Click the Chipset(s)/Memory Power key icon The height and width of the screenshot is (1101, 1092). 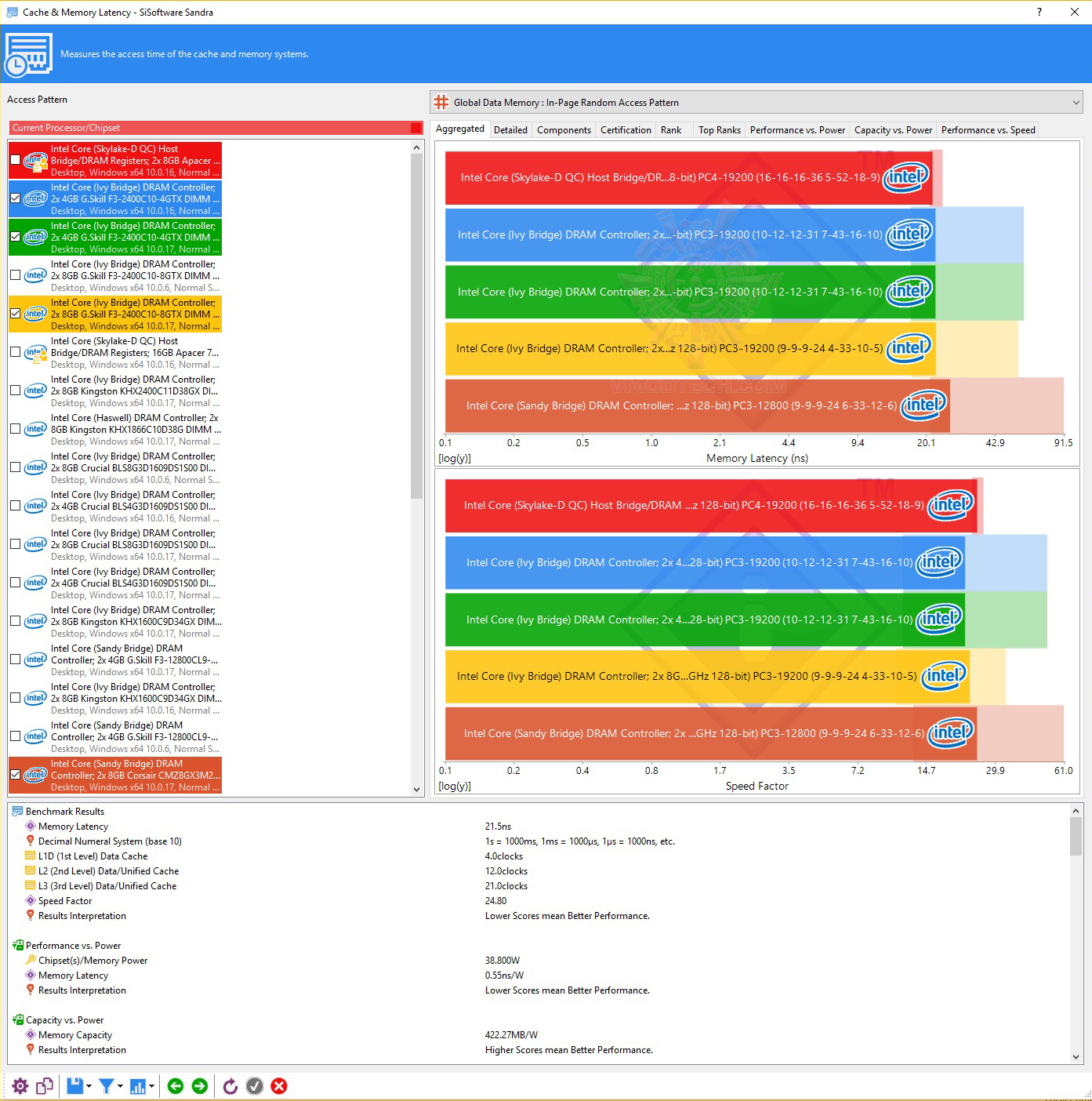31,961
